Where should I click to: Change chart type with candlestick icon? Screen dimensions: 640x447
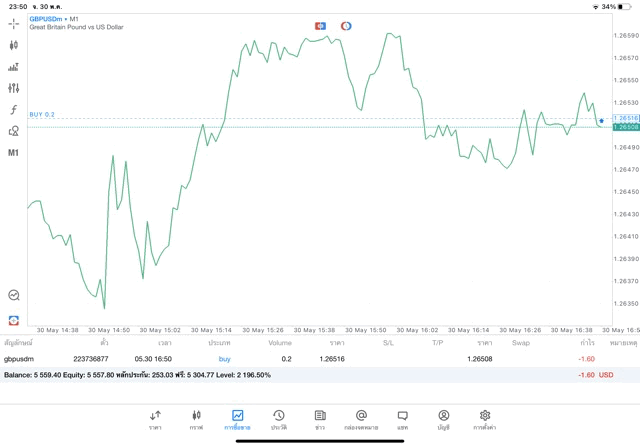(14, 45)
